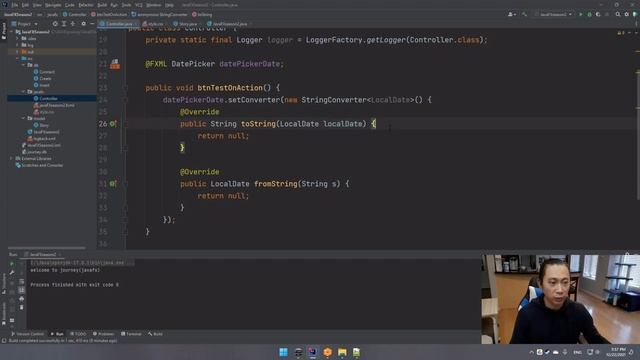Click anonymous StringConverter breadcrumb
This screenshot has width=640, height=360.
[x=159, y=15]
